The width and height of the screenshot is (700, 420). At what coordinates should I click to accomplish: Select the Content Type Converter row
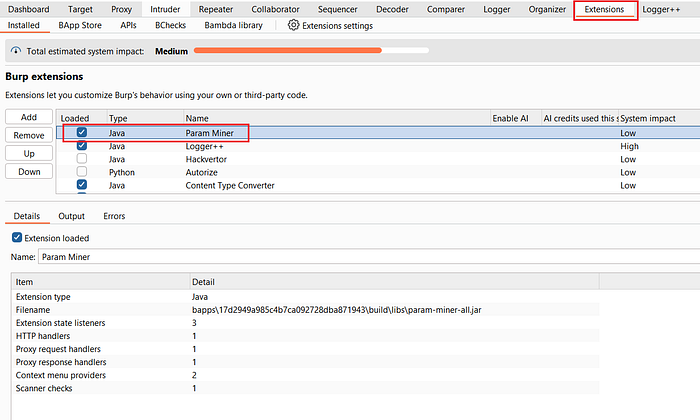pos(378,185)
